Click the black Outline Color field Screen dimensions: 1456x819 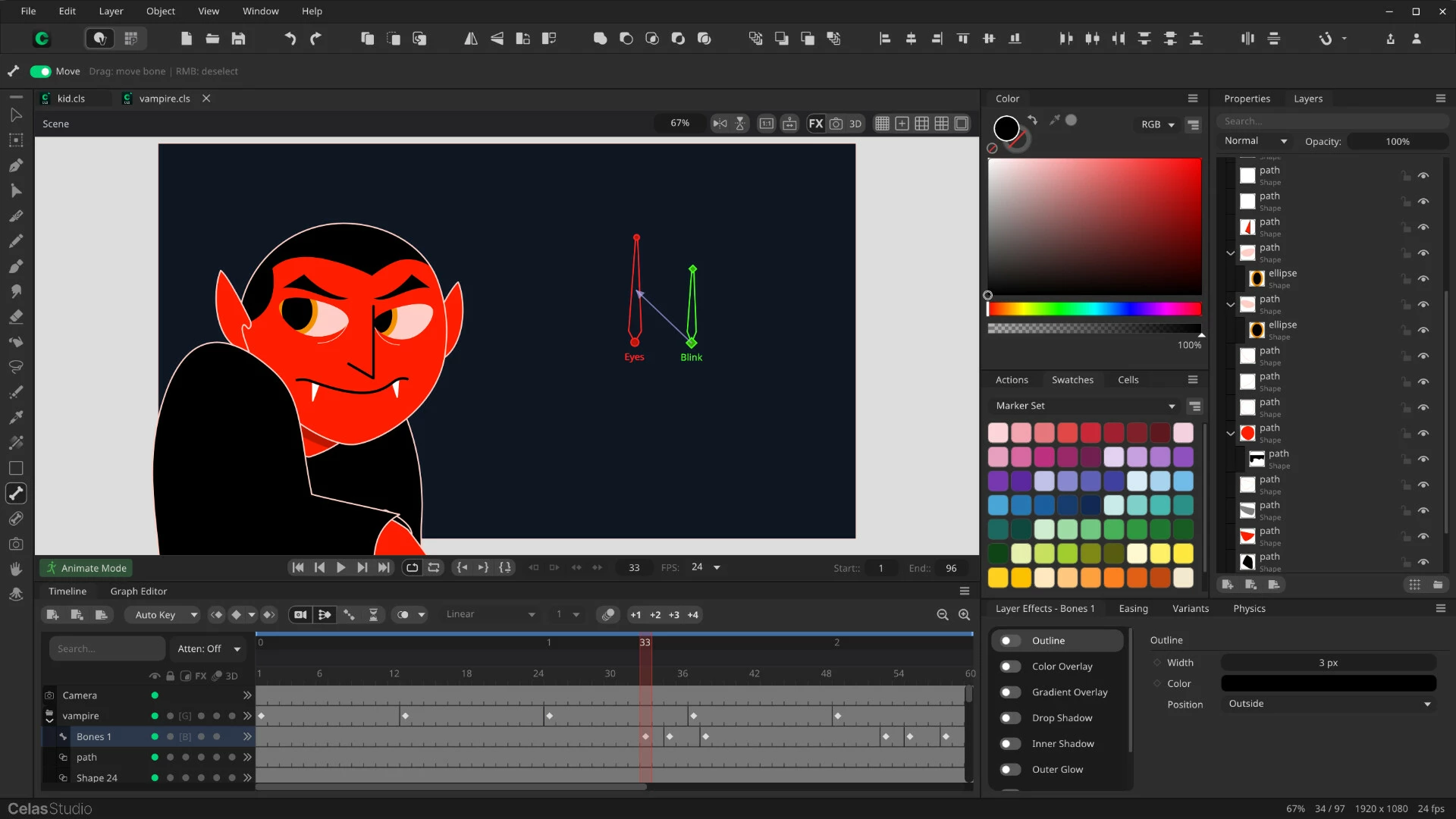(x=1329, y=683)
